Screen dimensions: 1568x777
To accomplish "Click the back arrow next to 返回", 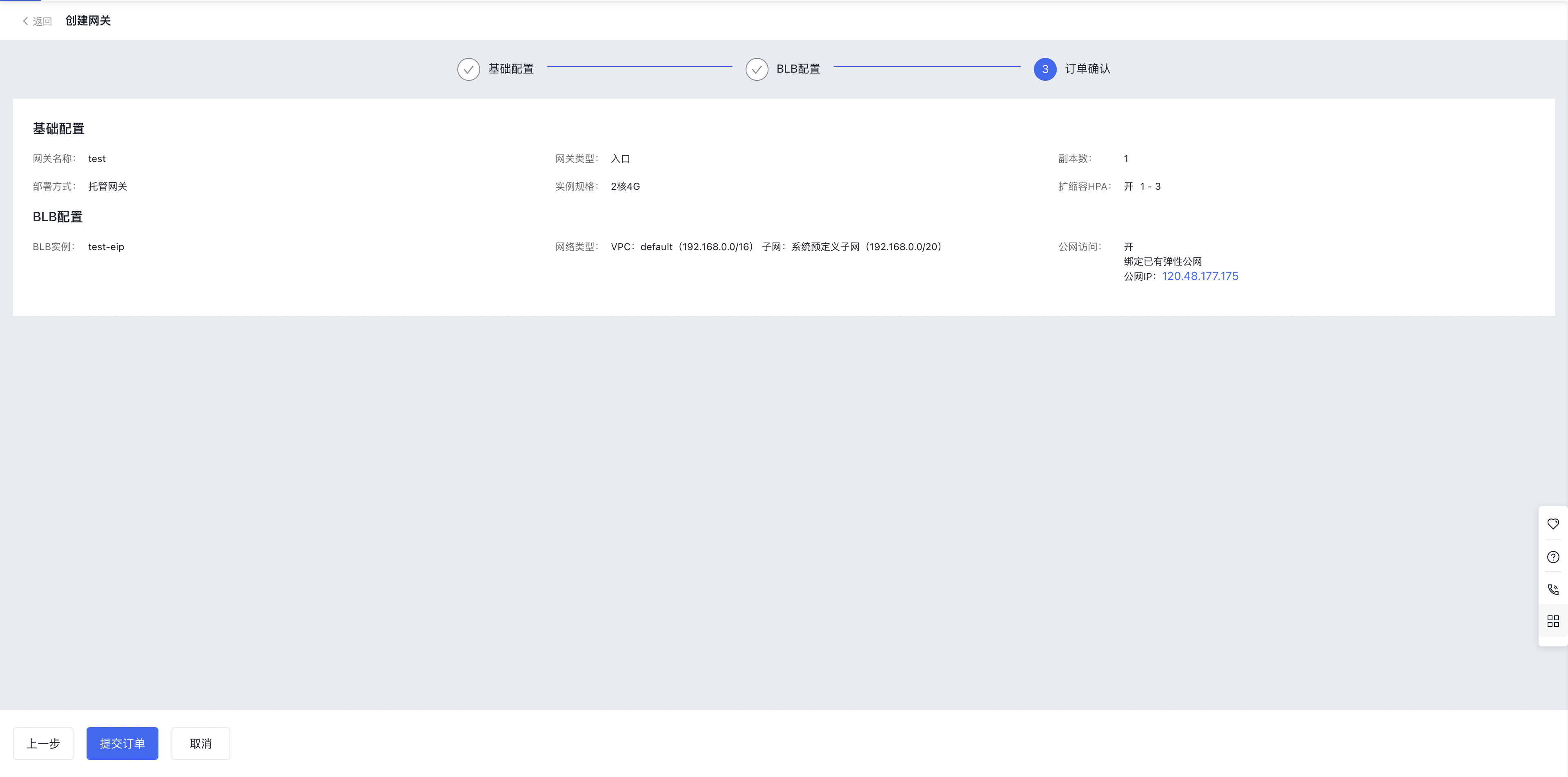I will pos(26,21).
